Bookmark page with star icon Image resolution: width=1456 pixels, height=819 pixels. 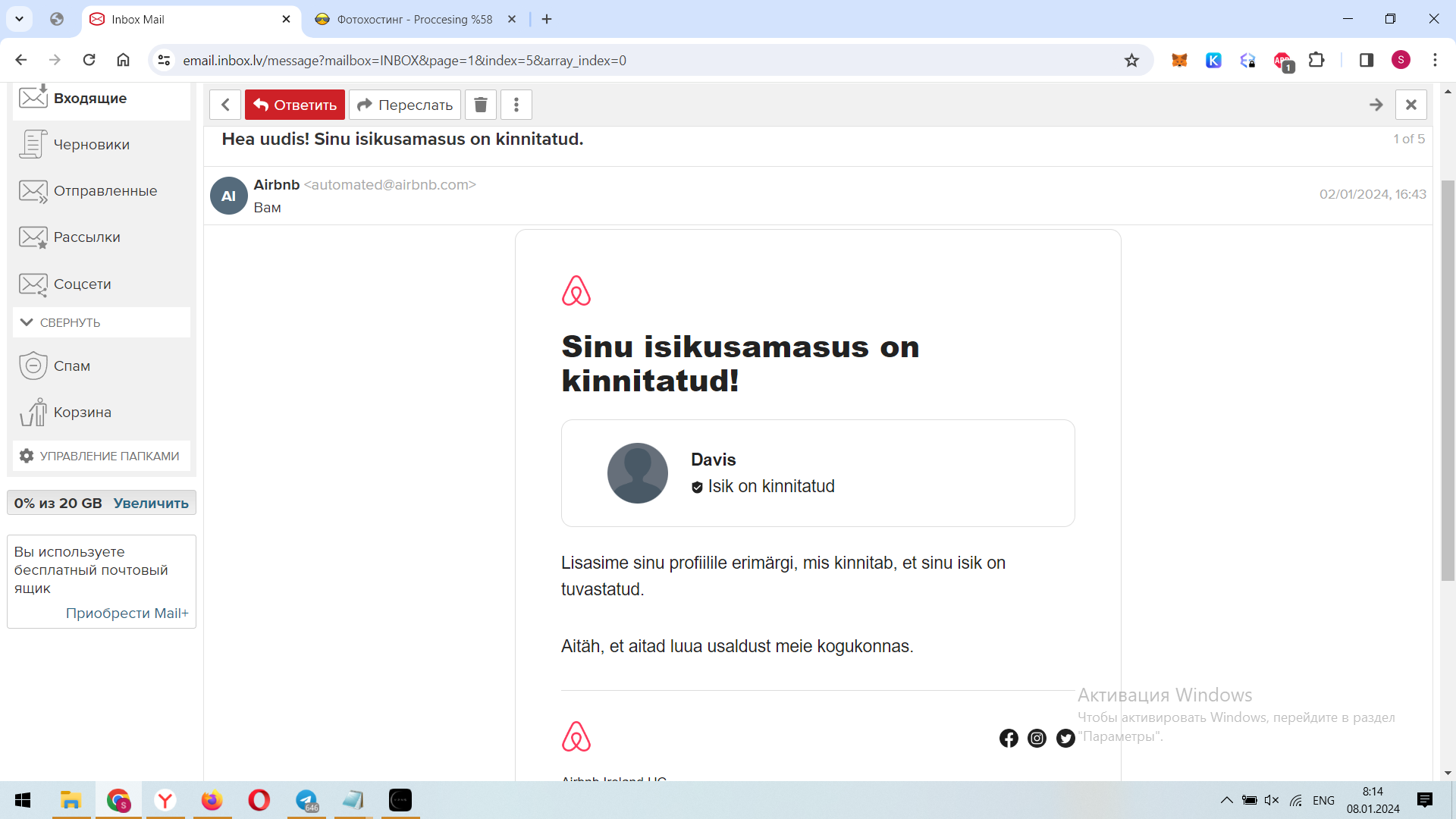(1131, 60)
